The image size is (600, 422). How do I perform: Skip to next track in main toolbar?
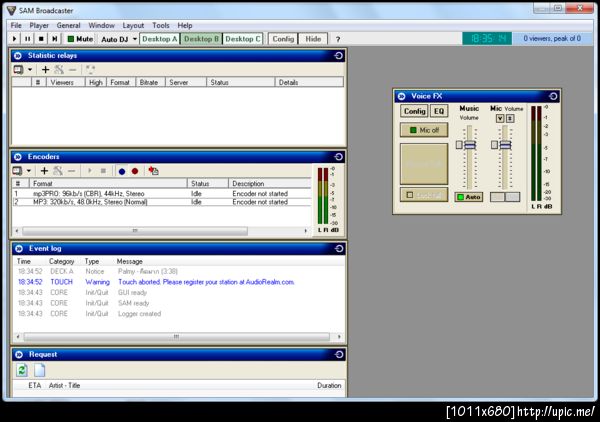[55, 39]
